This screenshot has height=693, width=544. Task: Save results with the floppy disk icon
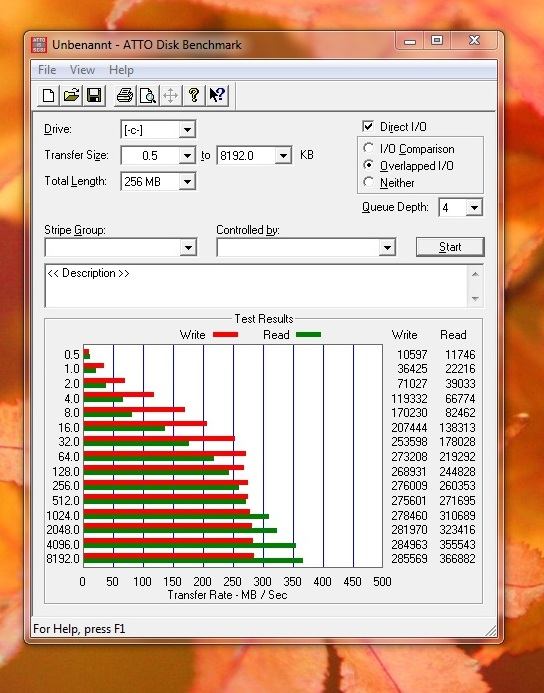tap(94, 95)
